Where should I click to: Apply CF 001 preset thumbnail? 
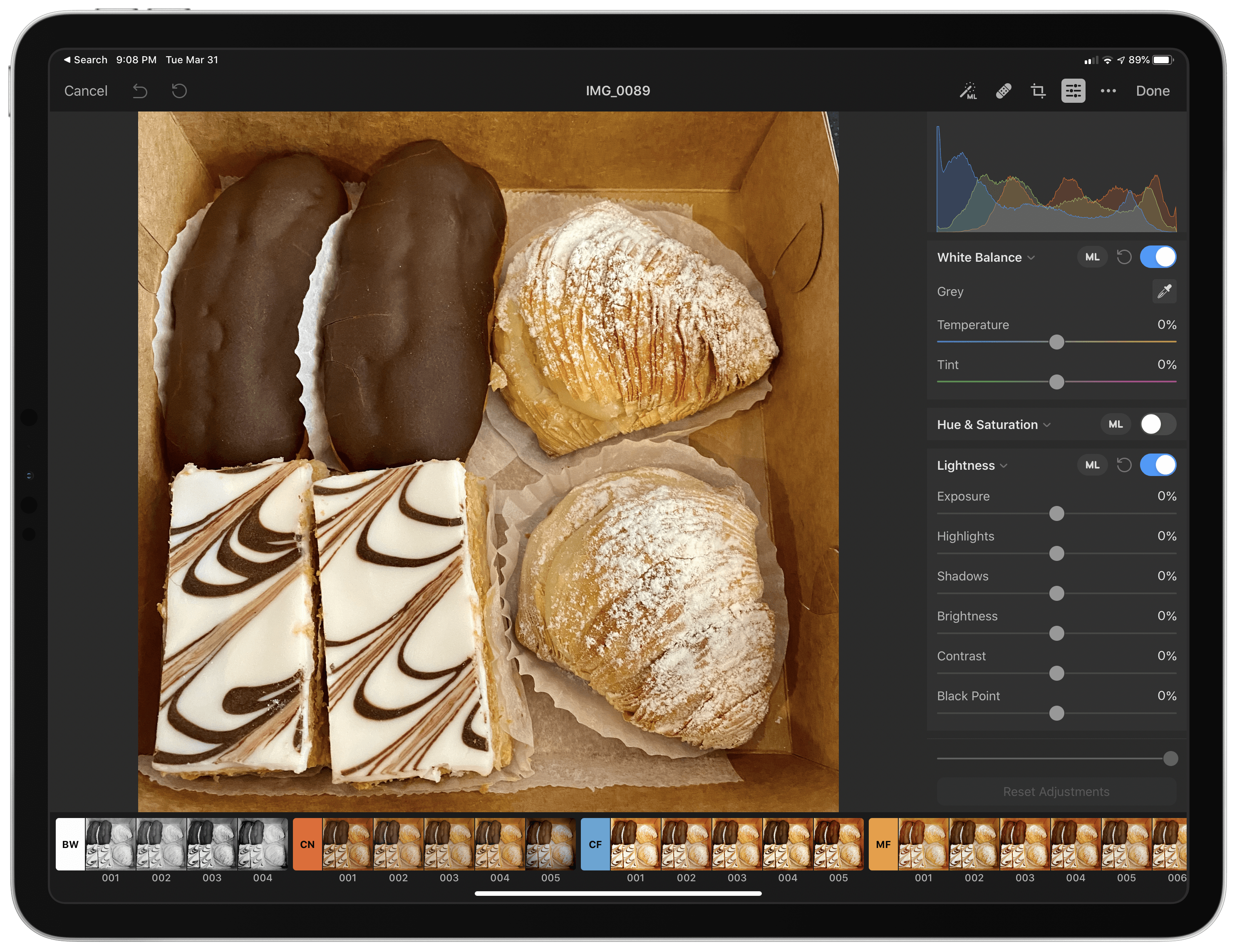tap(635, 844)
